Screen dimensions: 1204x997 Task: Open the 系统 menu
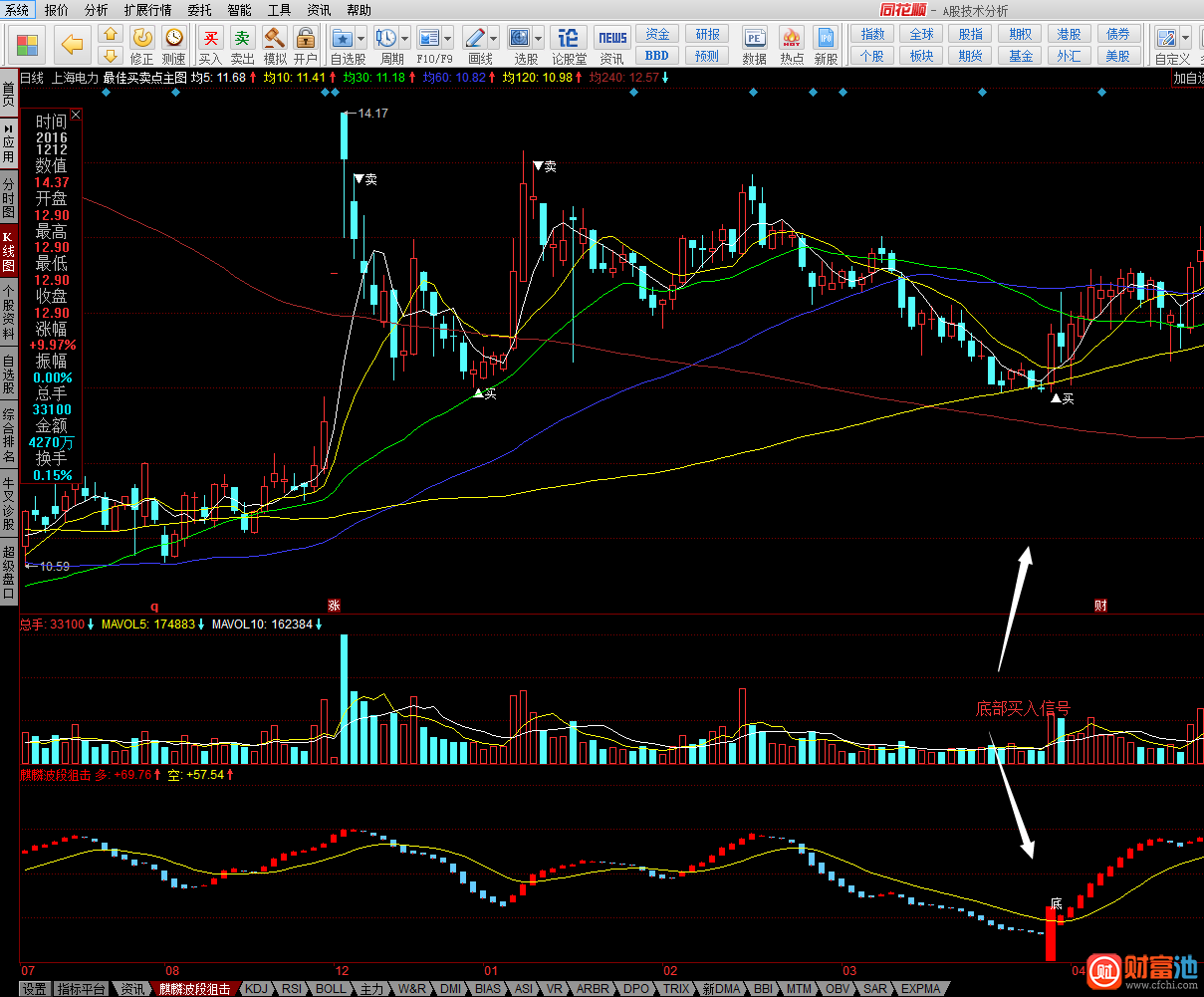click(x=18, y=10)
